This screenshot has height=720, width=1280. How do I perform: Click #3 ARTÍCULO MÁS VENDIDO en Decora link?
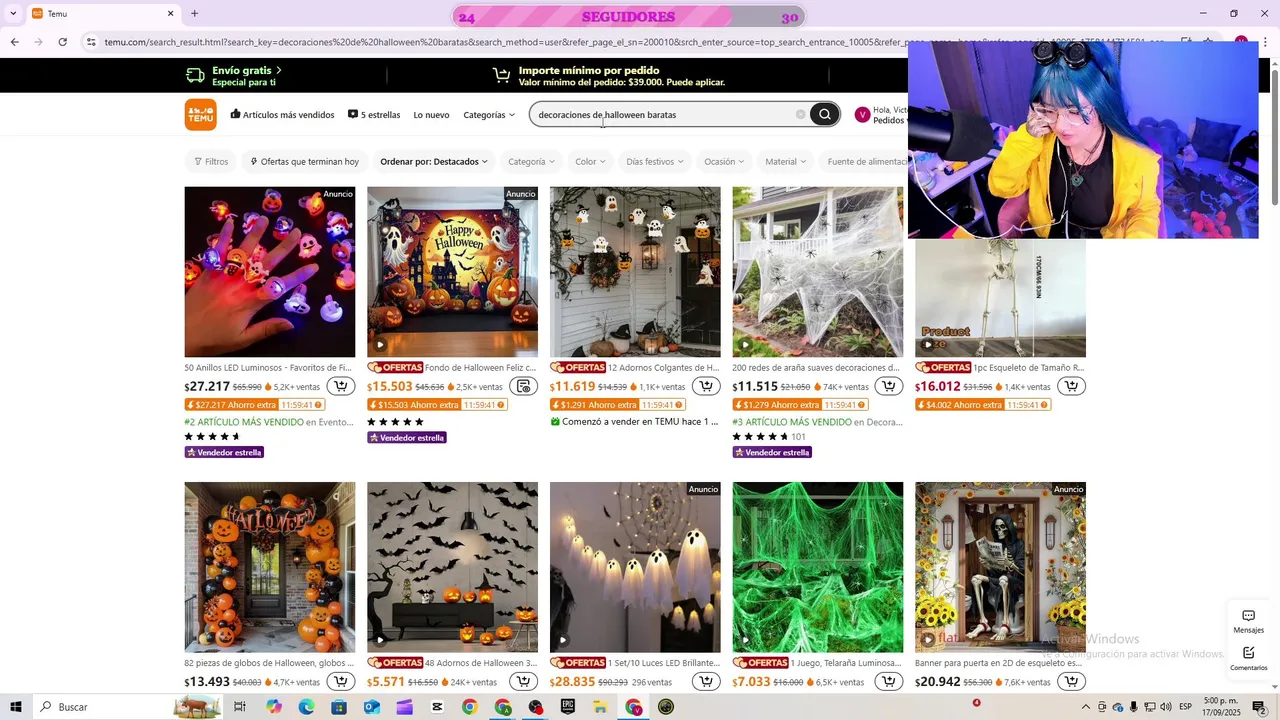click(817, 422)
